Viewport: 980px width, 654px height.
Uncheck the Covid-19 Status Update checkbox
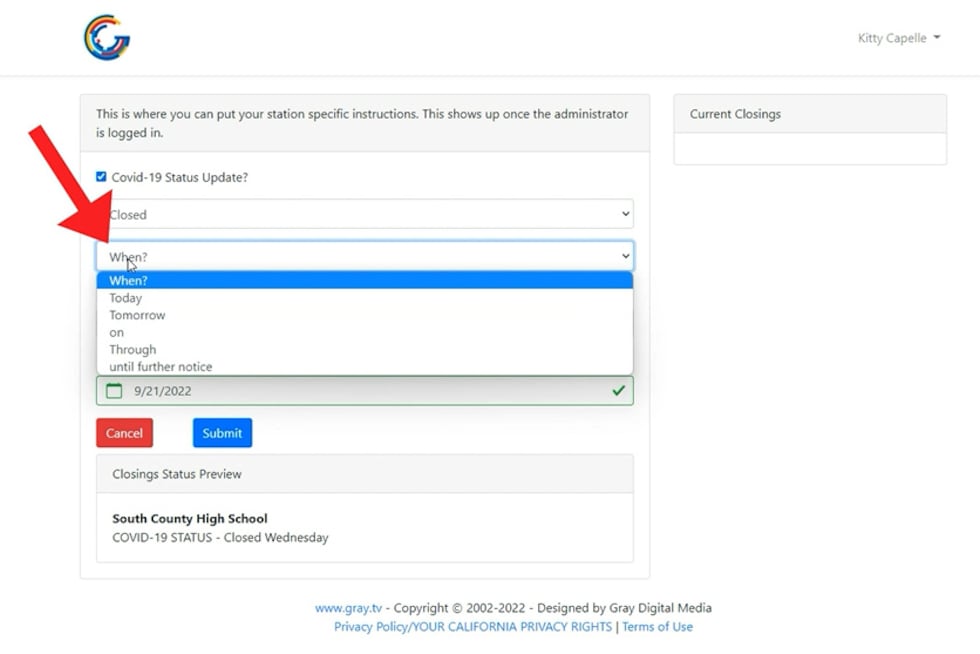point(101,177)
